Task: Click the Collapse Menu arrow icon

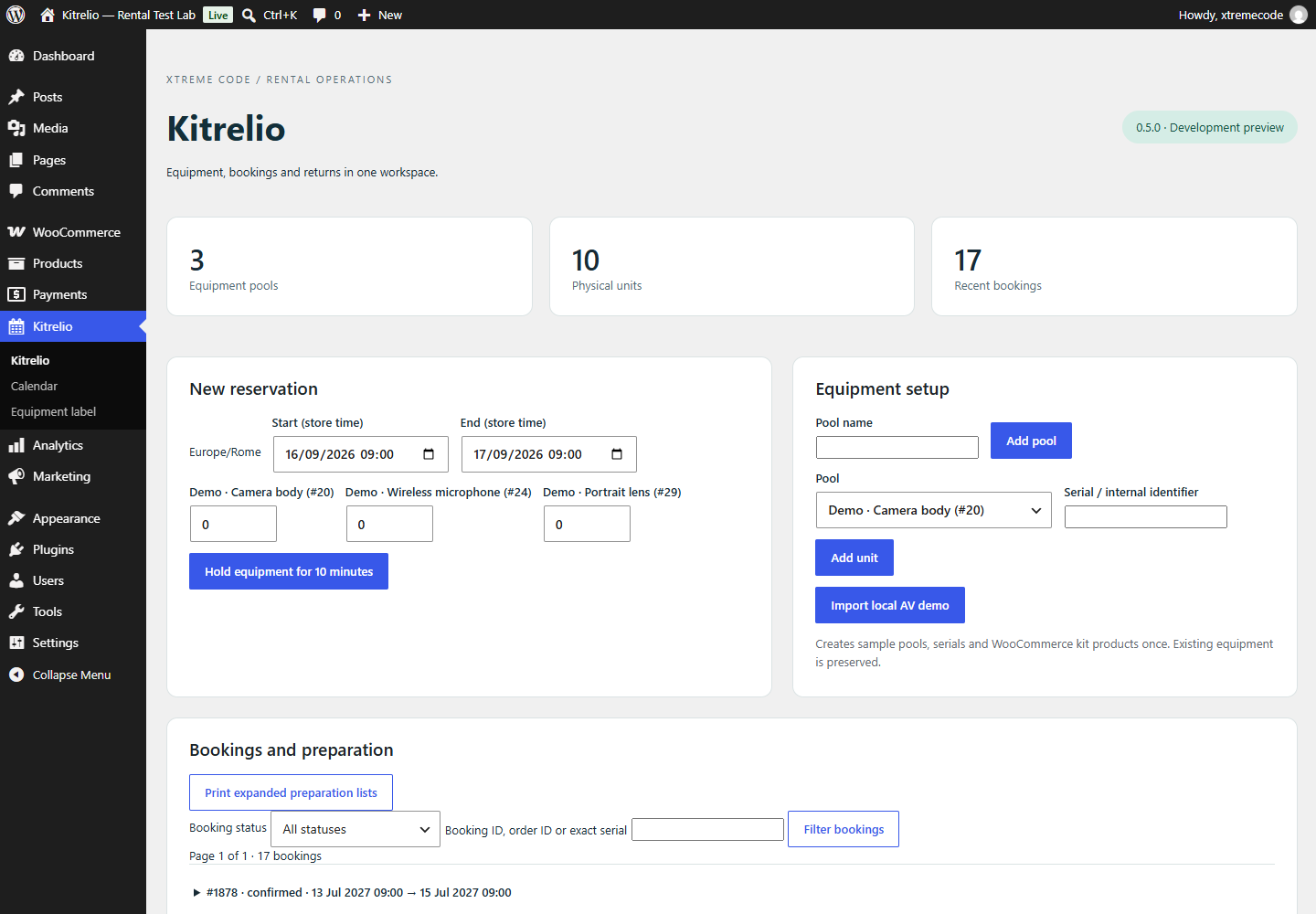Action: coord(16,675)
